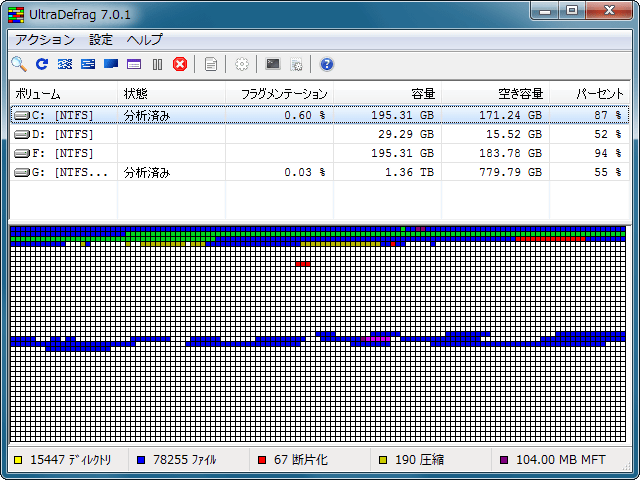Click 0.60 % fragmentation value
This screenshot has width=640, height=480.
pos(305,116)
